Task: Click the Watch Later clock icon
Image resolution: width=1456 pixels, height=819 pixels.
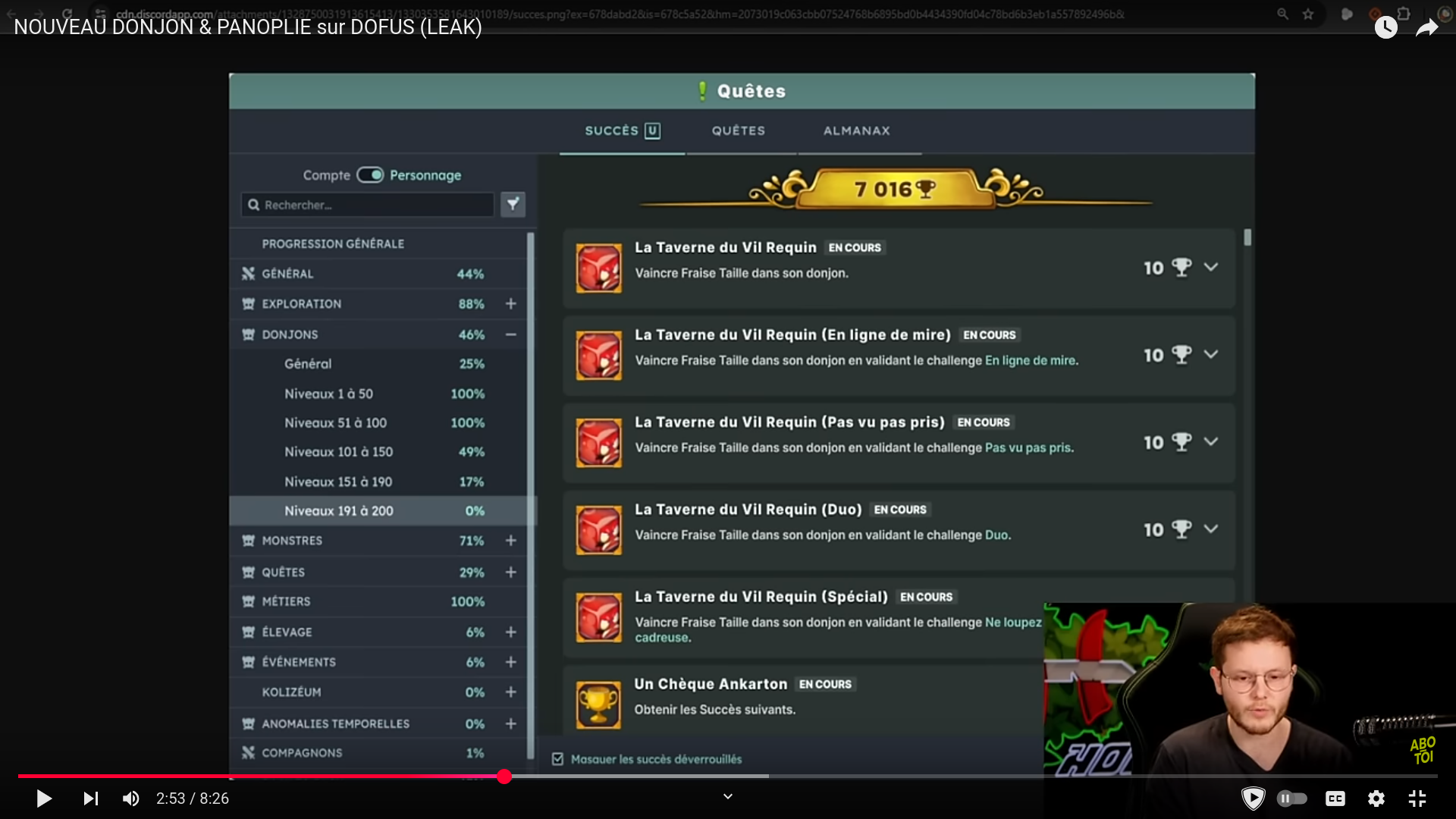Action: (1386, 28)
